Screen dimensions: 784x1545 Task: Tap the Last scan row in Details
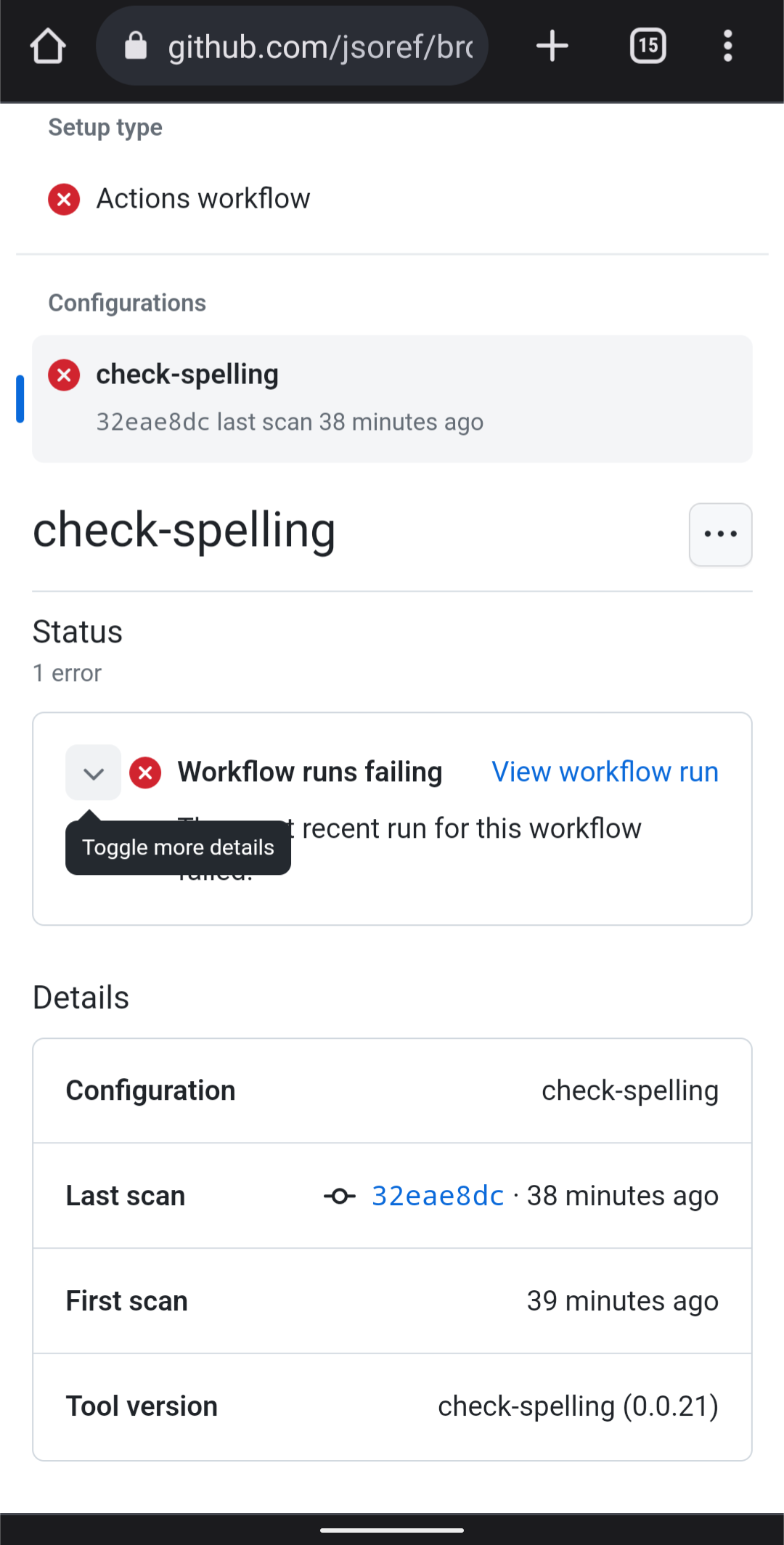pyautogui.click(x=392, y=1196)
